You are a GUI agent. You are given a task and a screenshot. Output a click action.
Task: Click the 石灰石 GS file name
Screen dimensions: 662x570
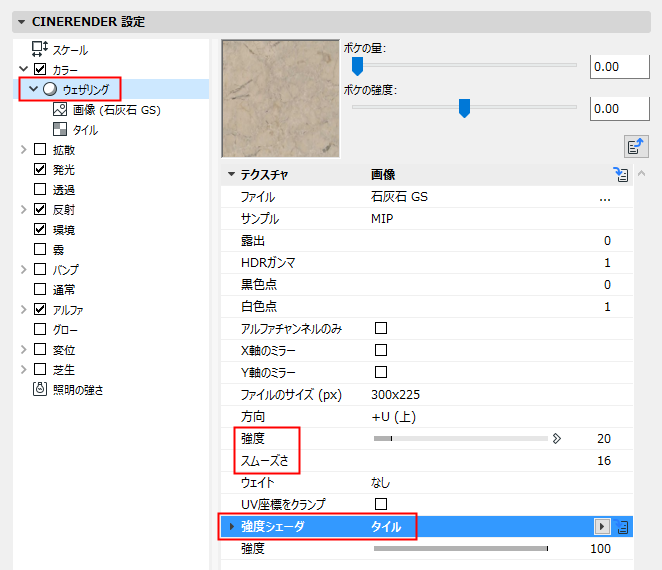[399, 197]
